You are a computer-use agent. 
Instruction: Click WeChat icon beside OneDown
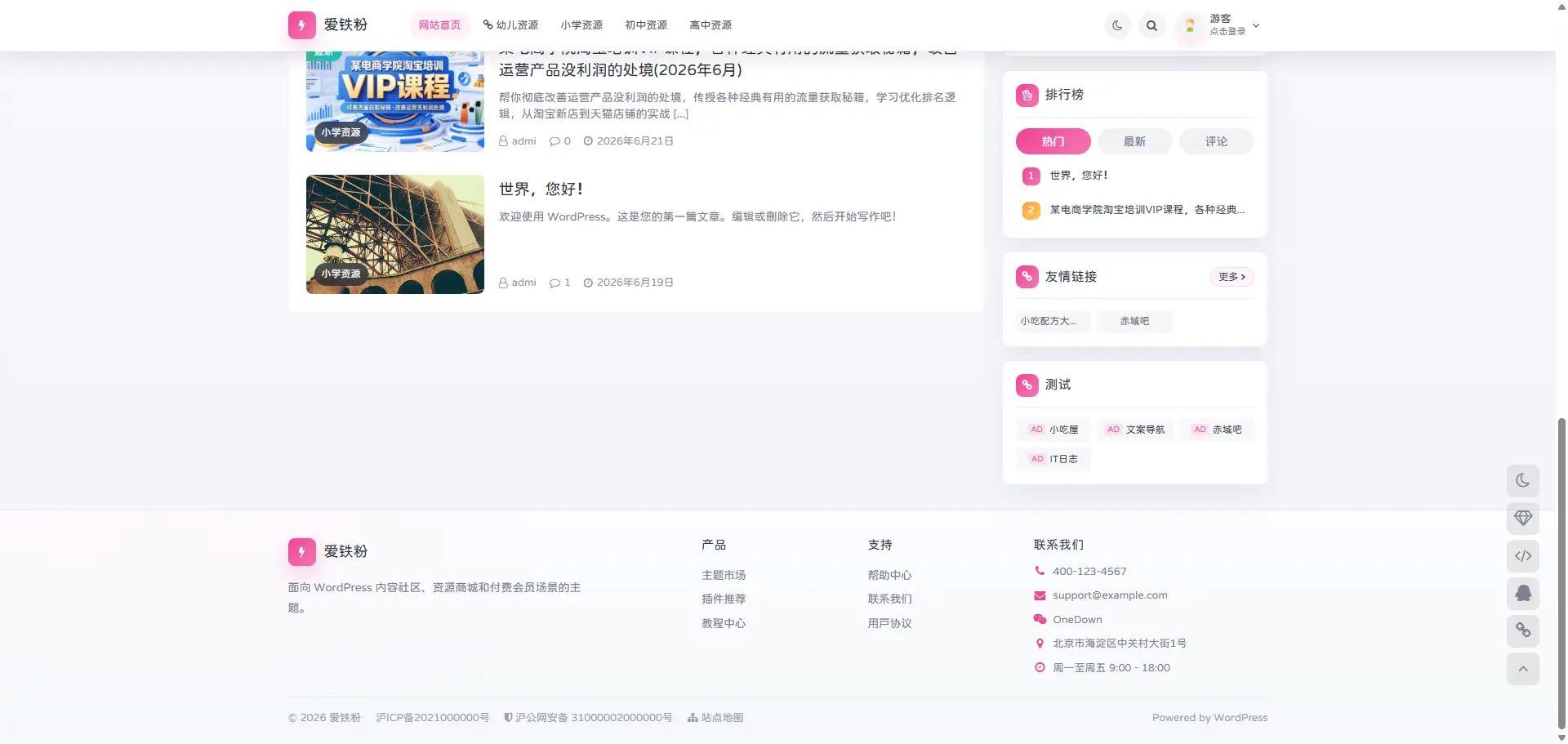1040,620
